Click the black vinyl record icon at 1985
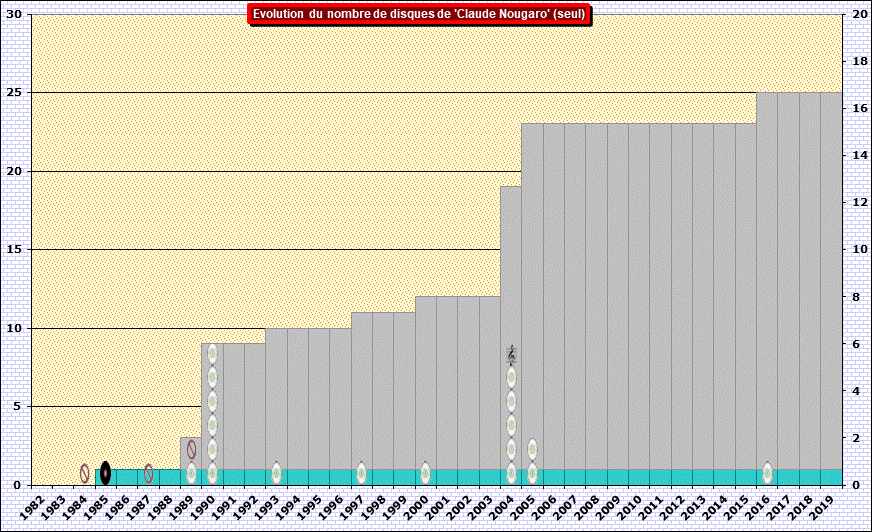Image resolution: width=872 pixels, height=532 pixels. 105,473
